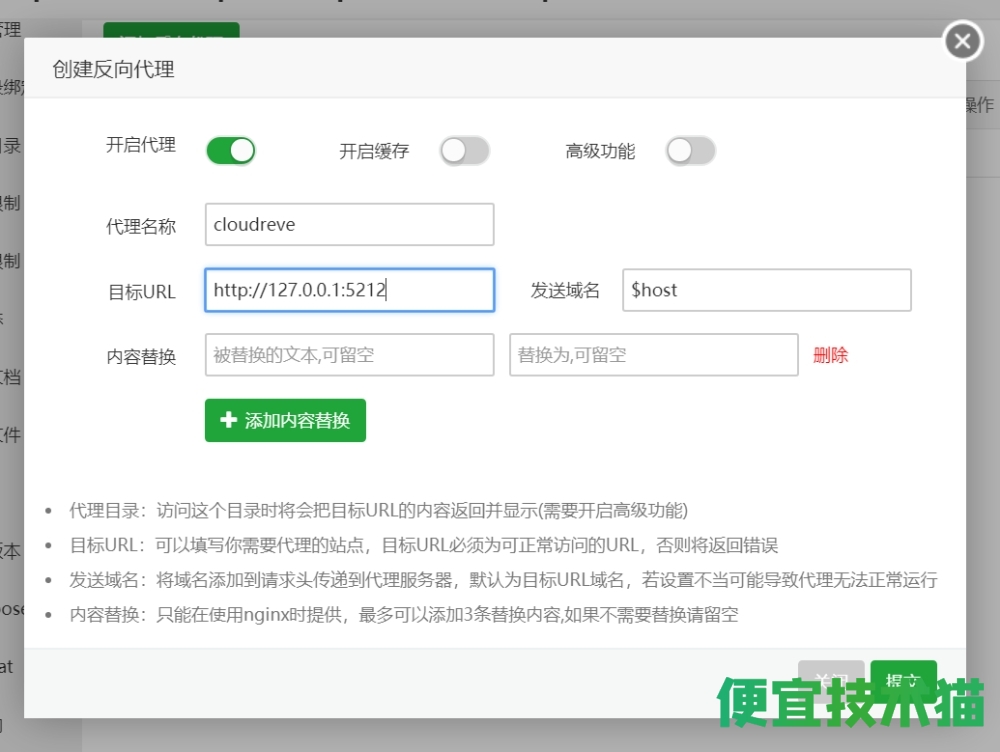
Task: Click the 目标URL field showing http://127.0.0.1:5212
Action: point(349,290)
